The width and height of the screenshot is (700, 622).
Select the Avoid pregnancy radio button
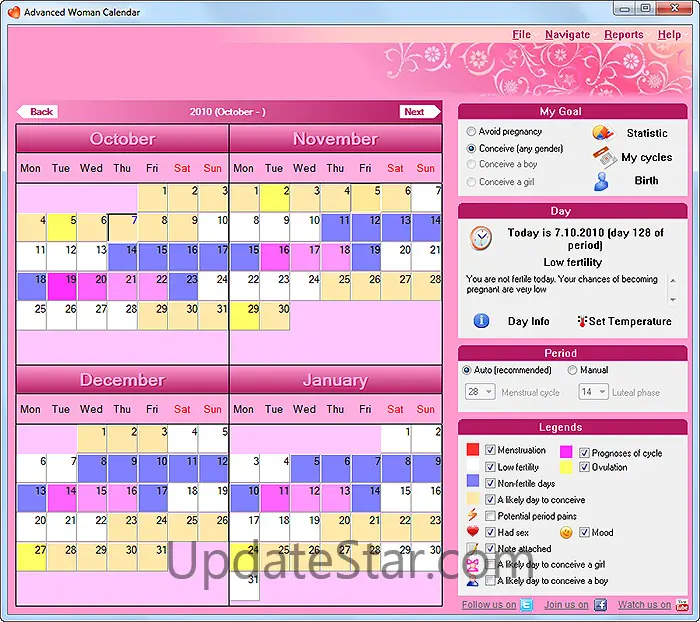pos(471,132)
